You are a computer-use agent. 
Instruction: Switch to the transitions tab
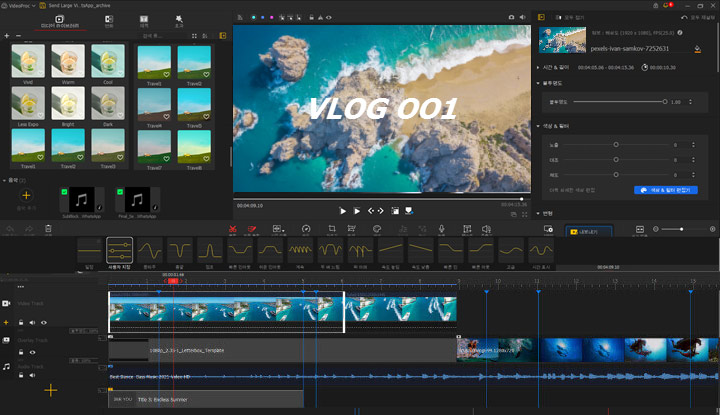pos(109,20)
